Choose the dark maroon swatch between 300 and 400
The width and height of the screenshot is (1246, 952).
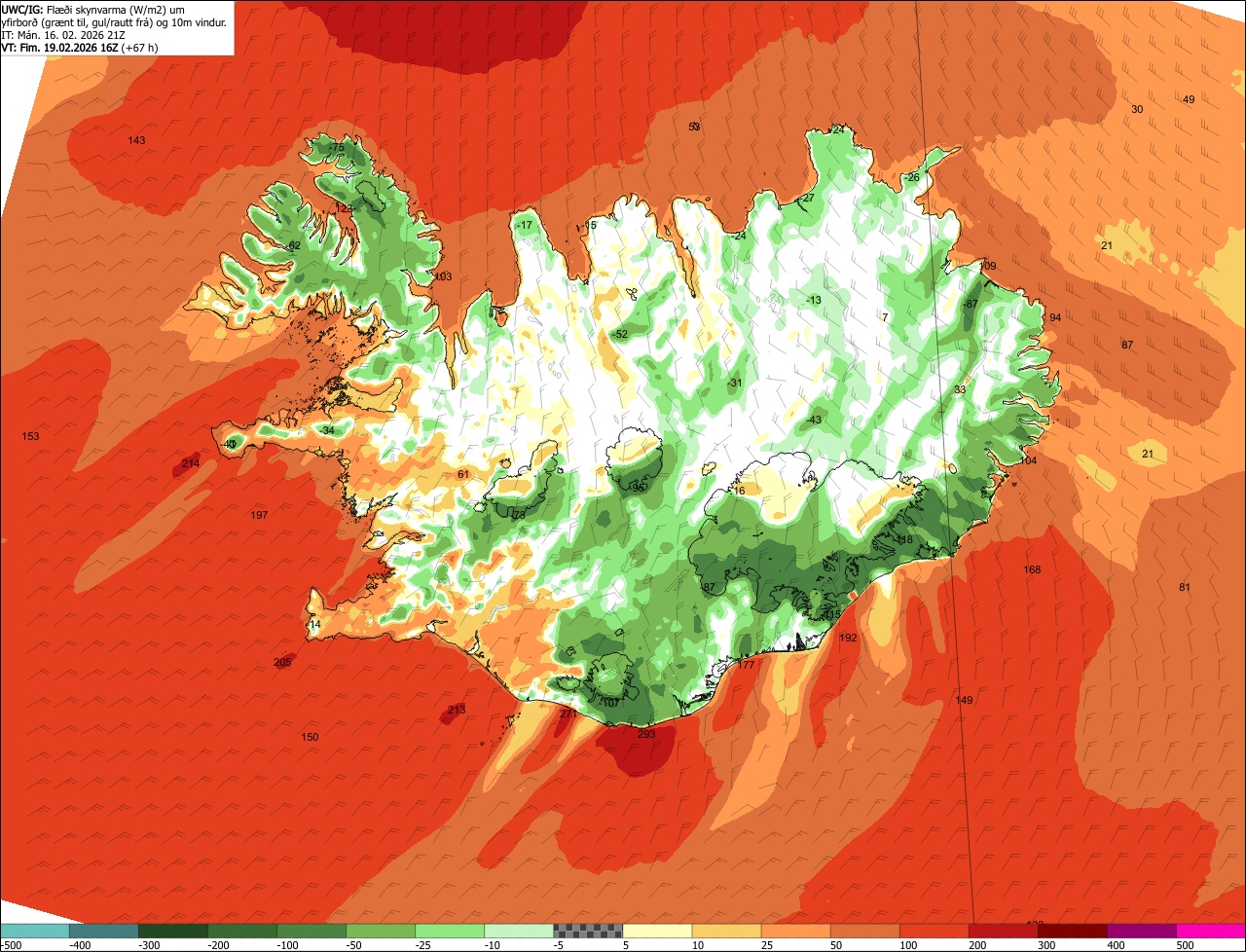coord(1073,931)
